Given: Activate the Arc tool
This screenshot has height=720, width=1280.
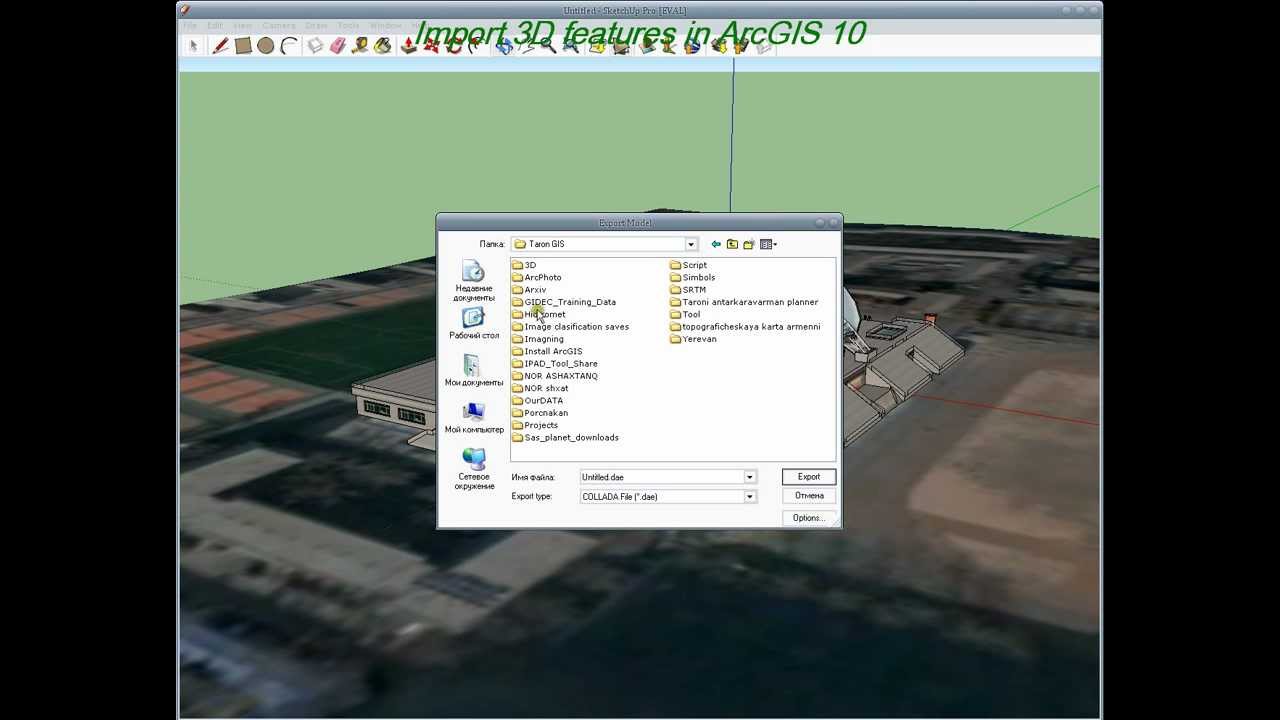Looking at the screenshot, I should tap(289, 46).
